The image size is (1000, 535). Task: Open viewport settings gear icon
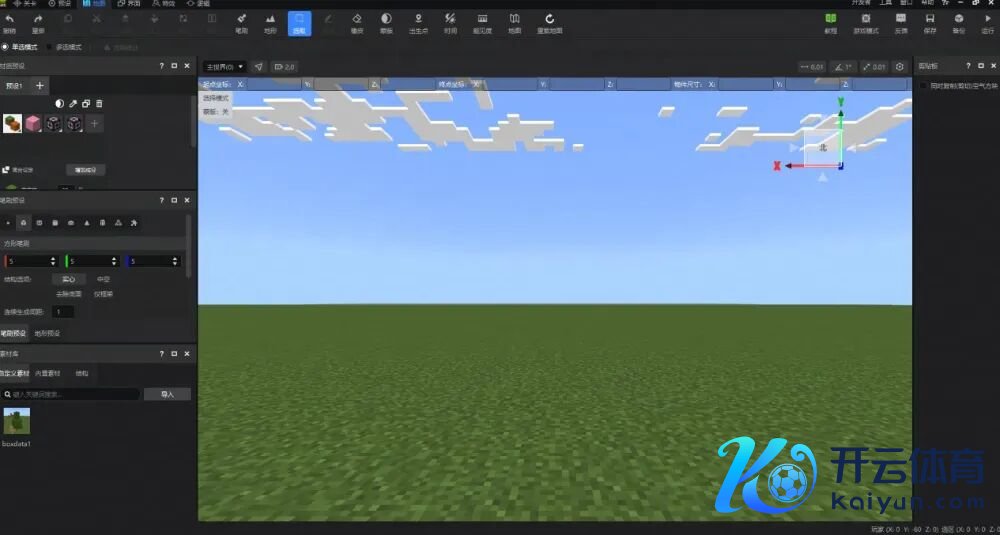coord(900,67)
